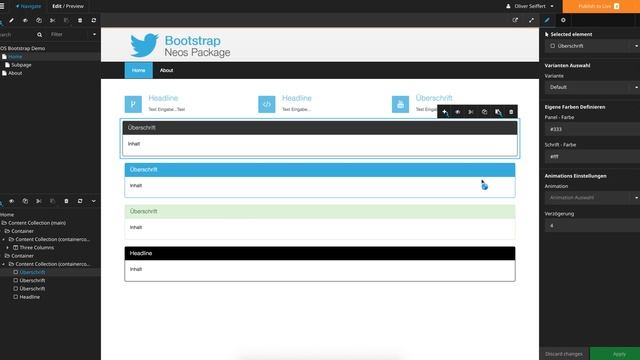Open the Edit / Preview mode panel
The height and width of the screenshot is (360, 640).
point(68,6)
